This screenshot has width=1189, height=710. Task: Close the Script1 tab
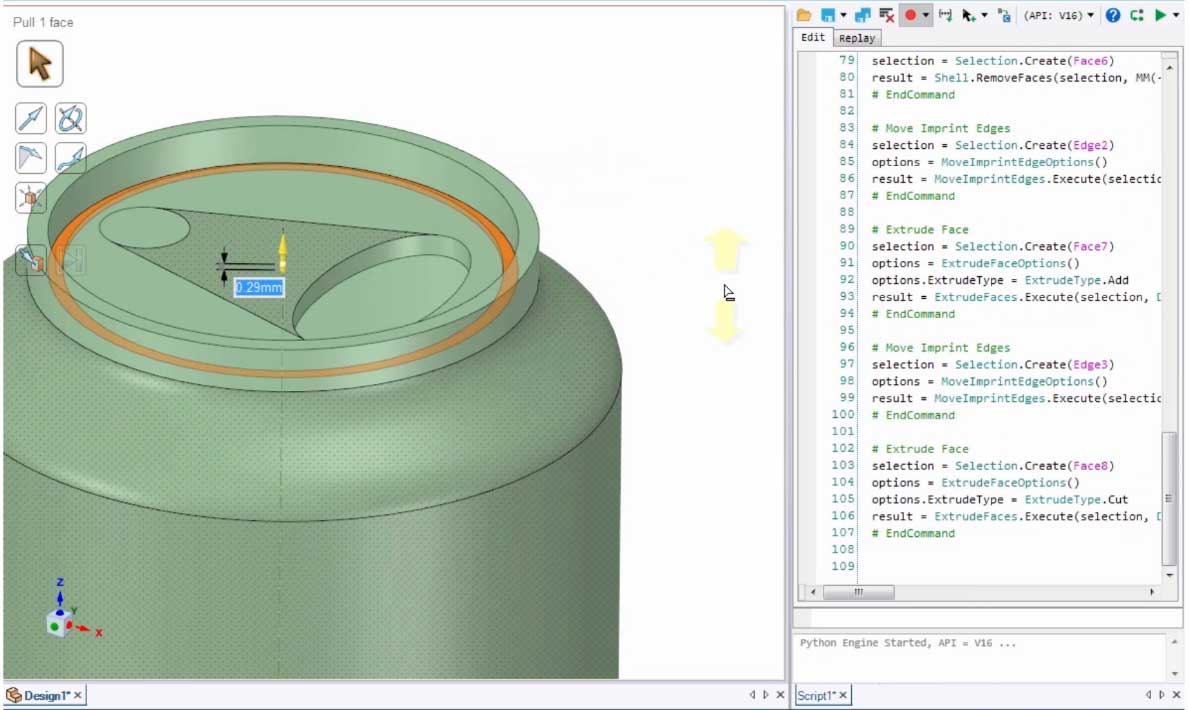point(843,695)
